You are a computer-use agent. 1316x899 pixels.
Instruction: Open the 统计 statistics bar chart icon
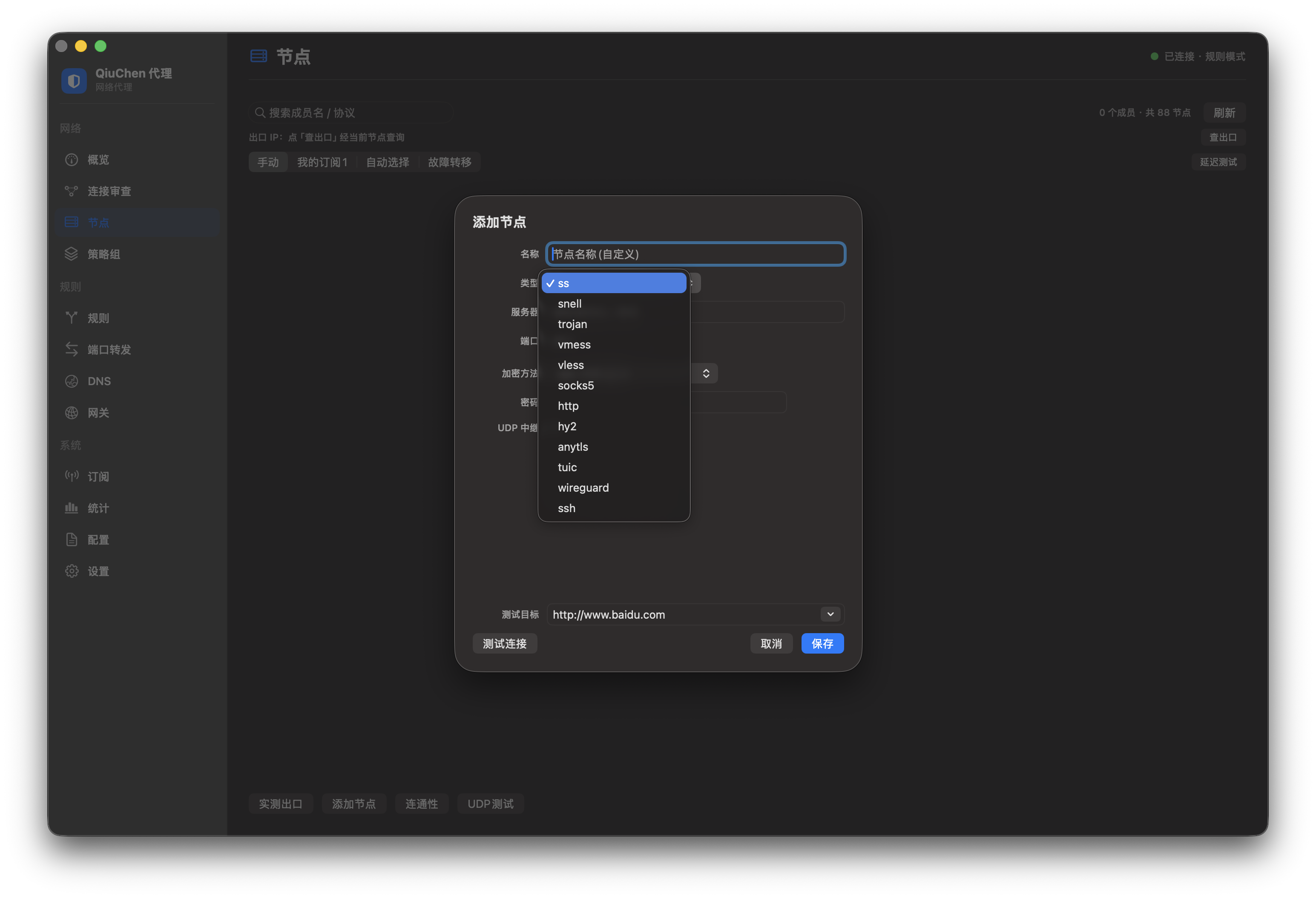pos(72,507)
